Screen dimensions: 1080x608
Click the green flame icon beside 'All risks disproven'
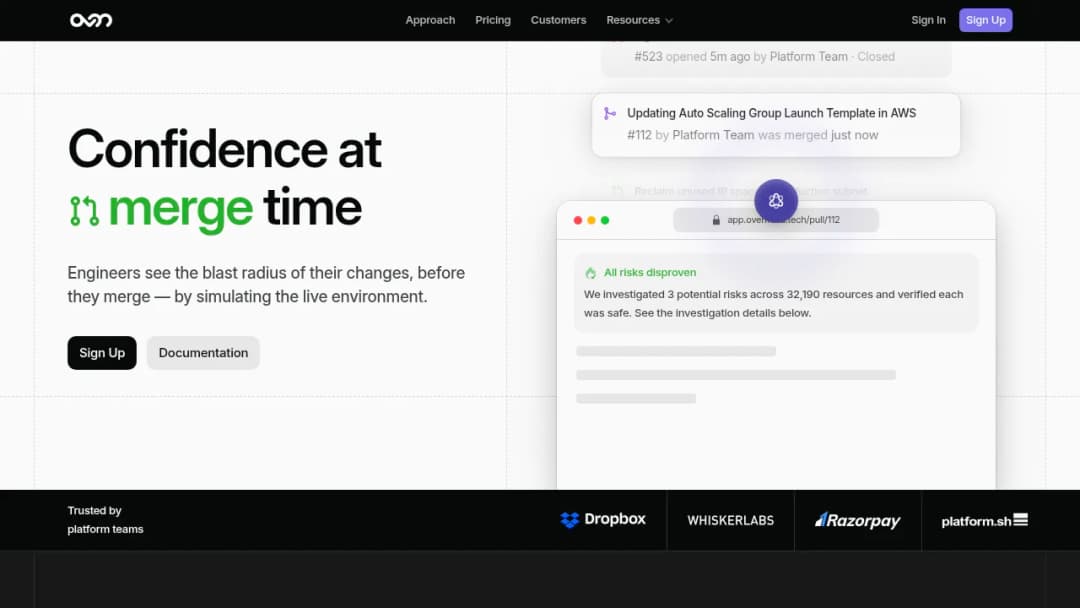coord(590,273)
